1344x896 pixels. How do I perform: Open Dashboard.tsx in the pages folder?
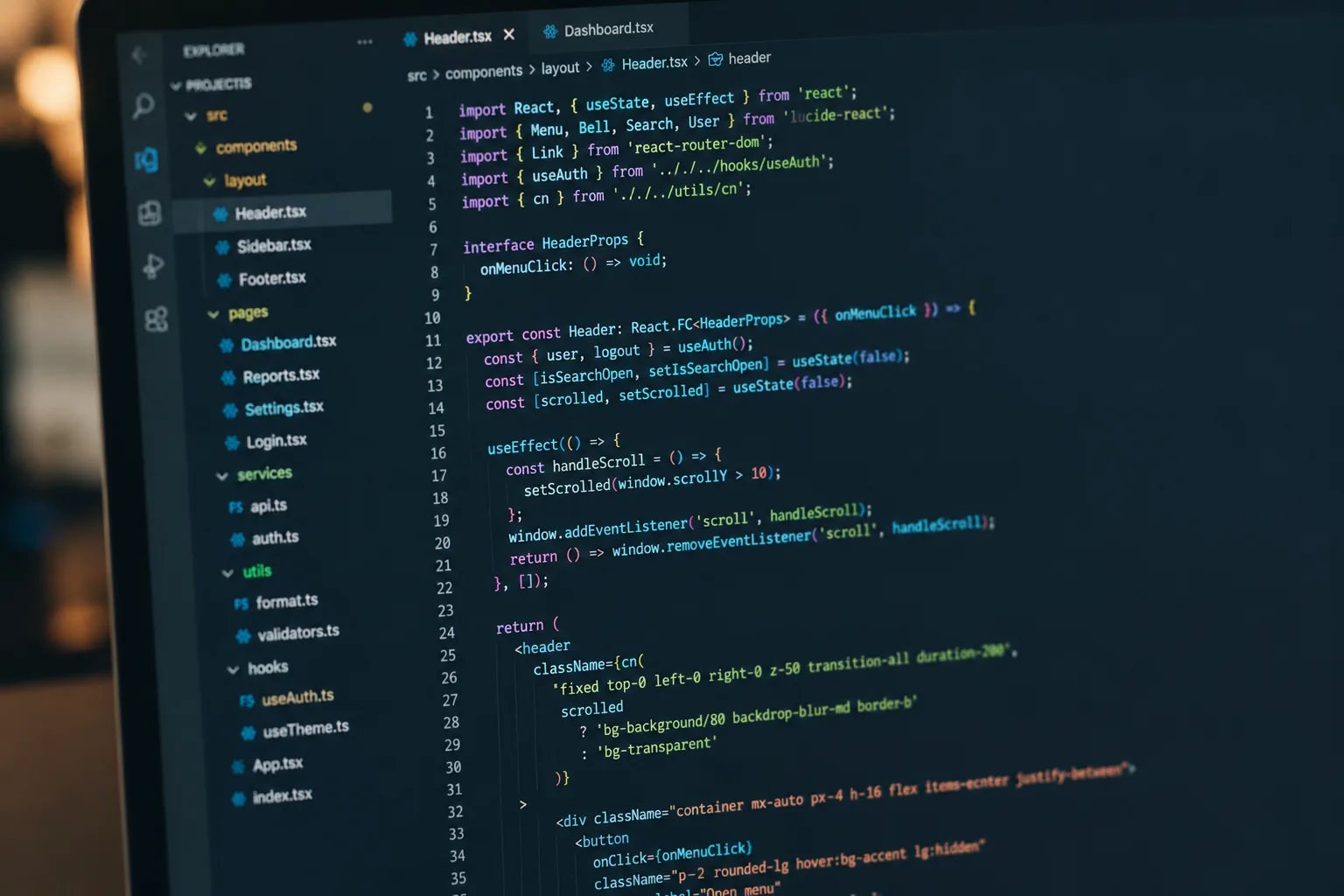click(x=289, y=343)
